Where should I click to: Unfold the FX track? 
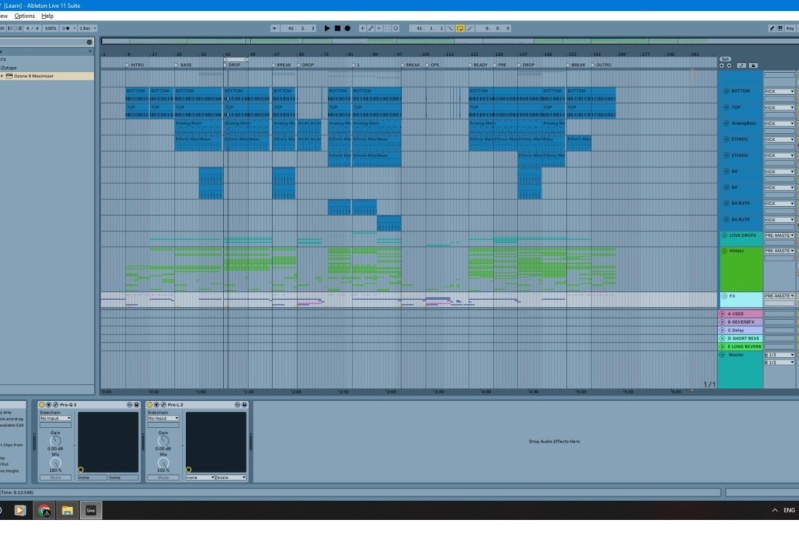pyautogui.click(x=724, y=296)
